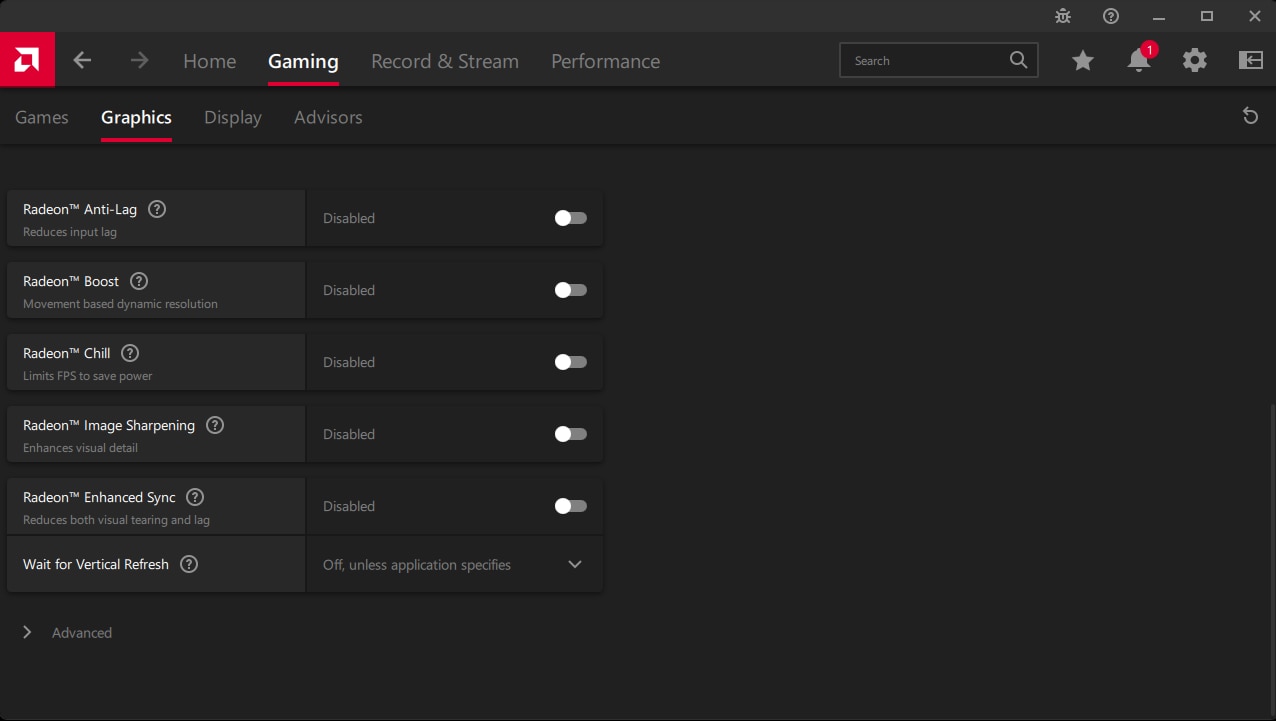Open favorites star icon
Screen dimensions: 1276x721
[x=1082, y=61]
